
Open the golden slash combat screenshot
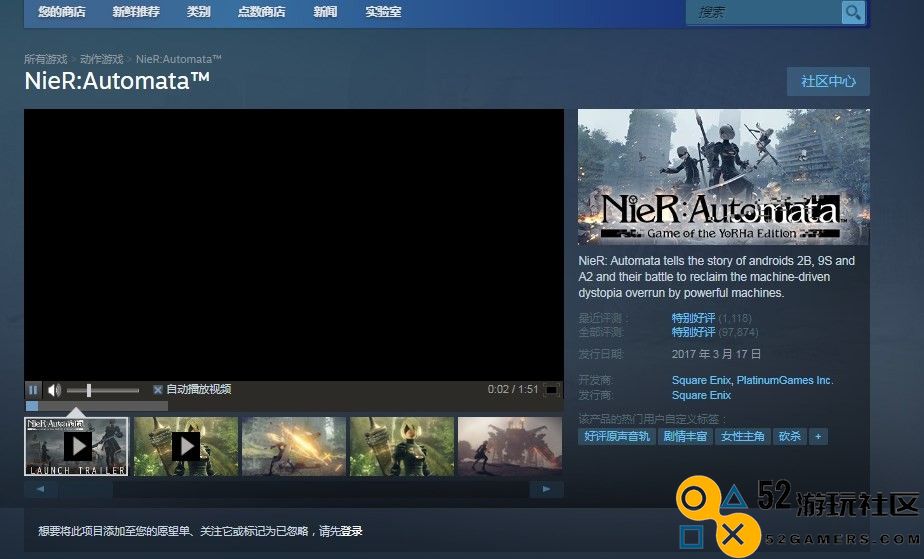294,446
